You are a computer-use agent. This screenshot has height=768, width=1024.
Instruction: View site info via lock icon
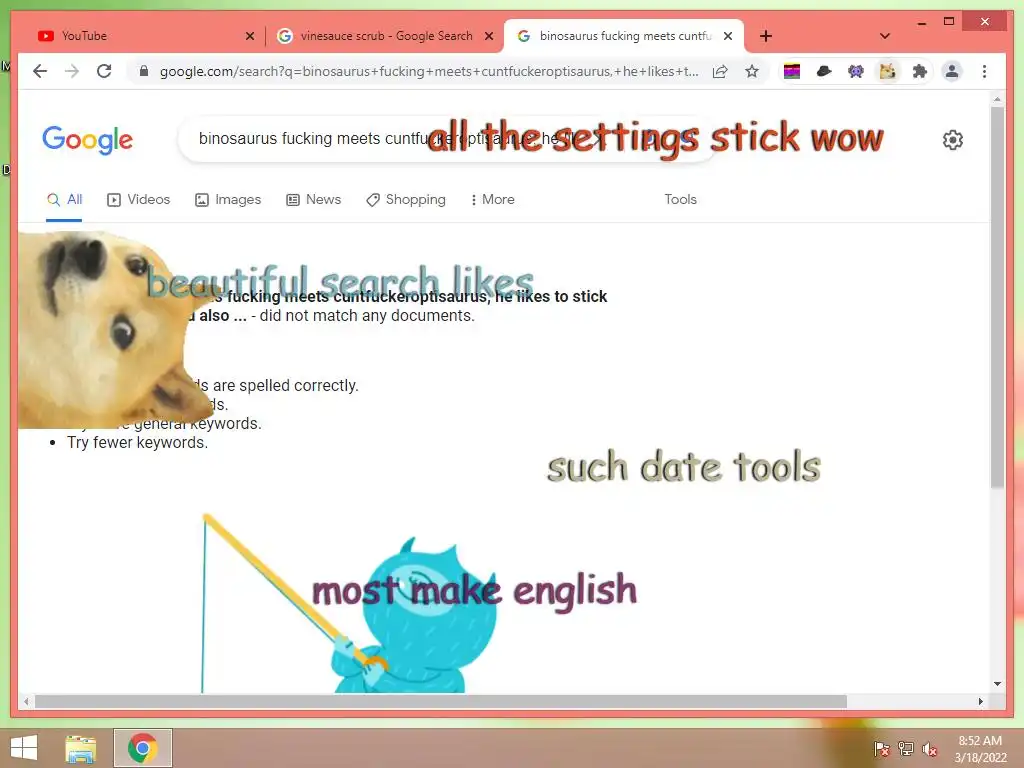coord(144,71)
